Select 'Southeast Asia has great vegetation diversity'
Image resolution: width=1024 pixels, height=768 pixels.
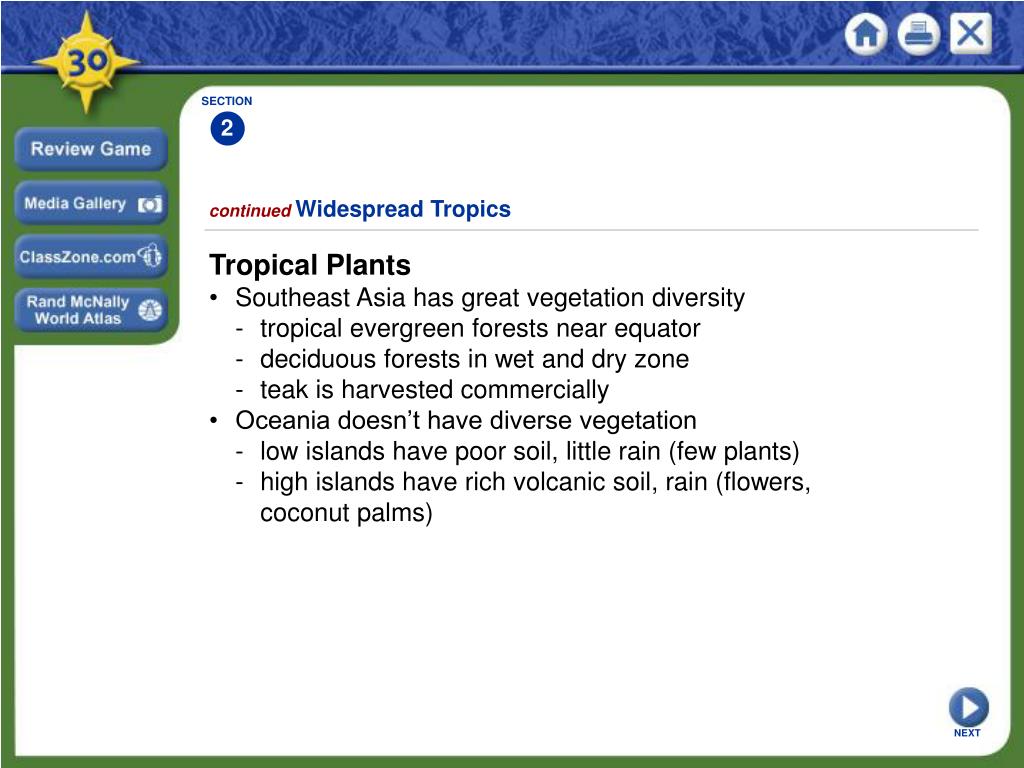490,298
